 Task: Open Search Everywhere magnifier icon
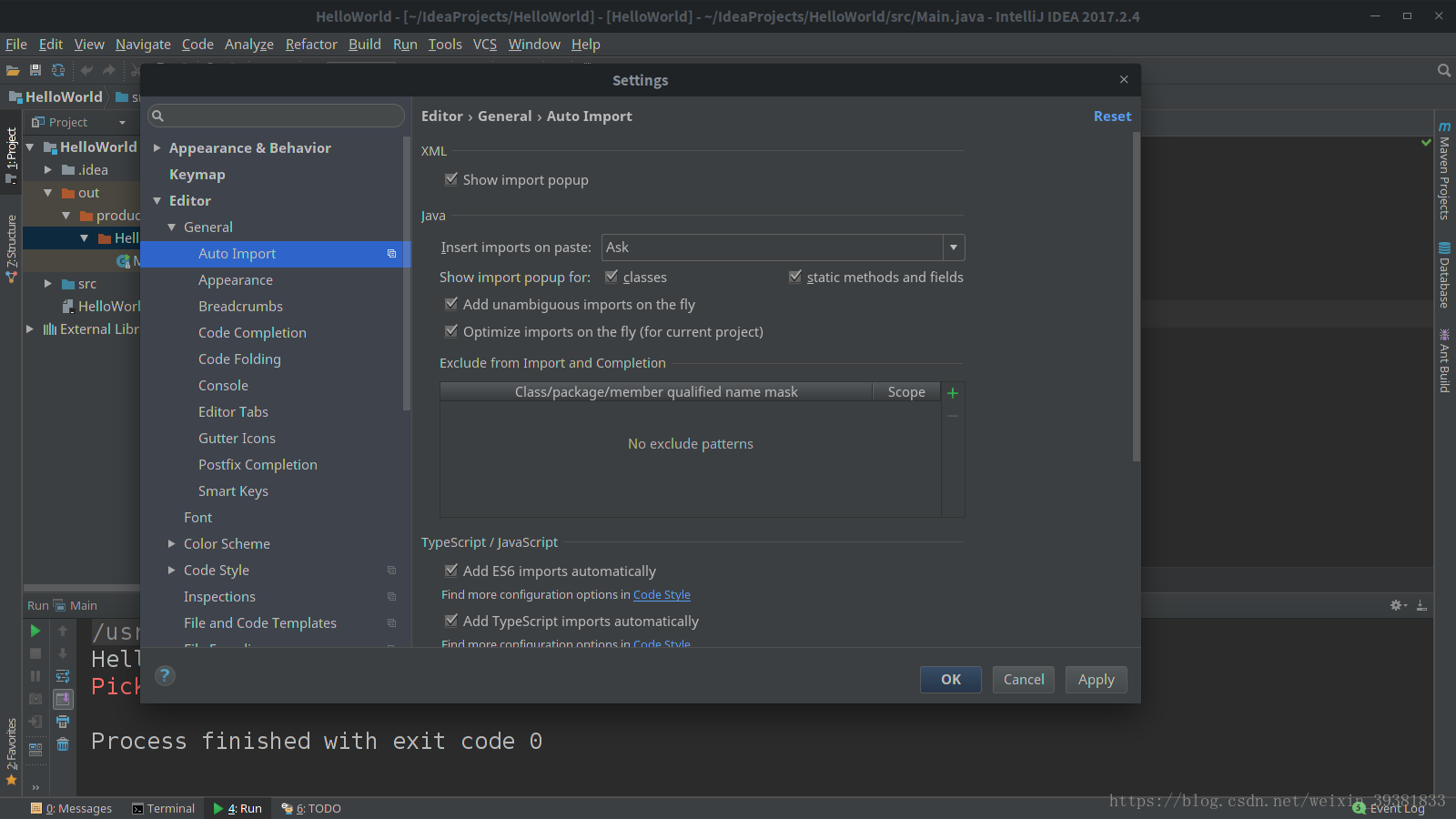pyautogui.click(x=1443, y=70)
